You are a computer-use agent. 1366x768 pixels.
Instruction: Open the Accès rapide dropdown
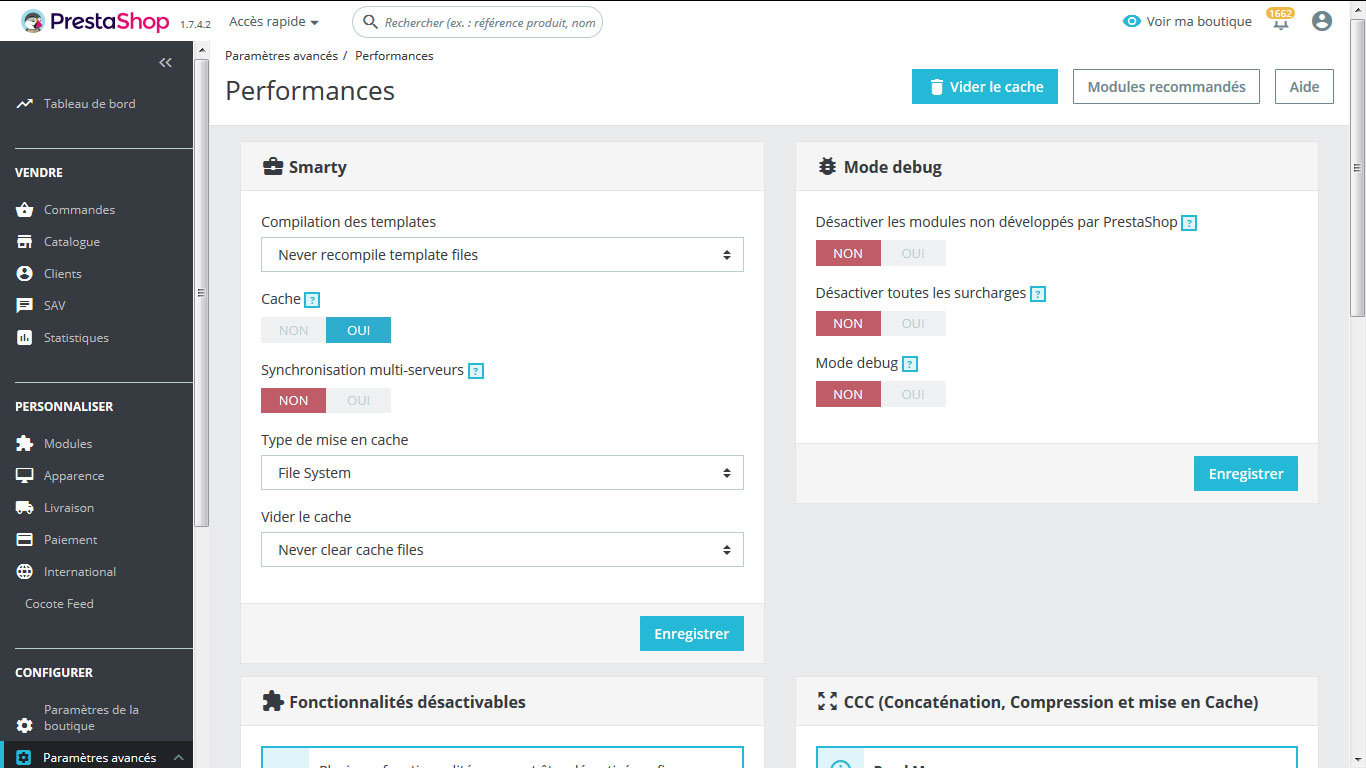tap(274, 21)
